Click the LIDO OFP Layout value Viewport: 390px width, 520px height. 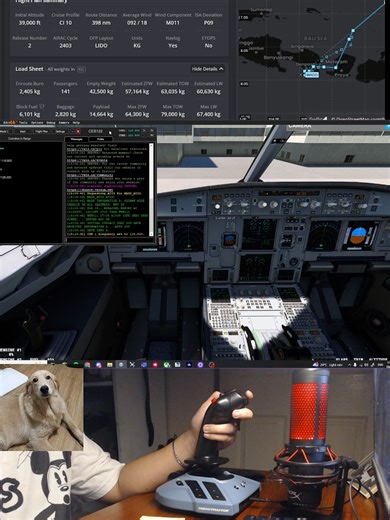tap(101, 45)
